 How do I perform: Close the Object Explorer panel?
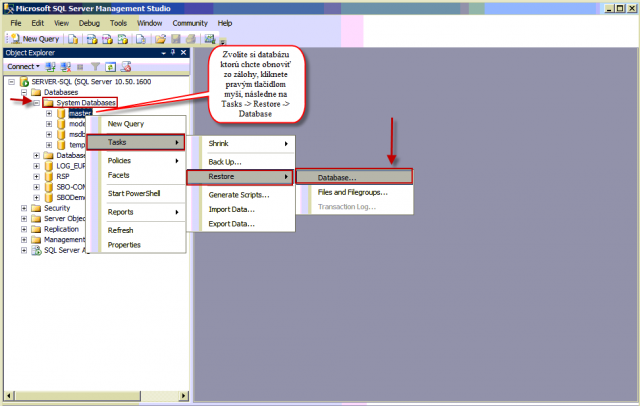pos(184,53)
